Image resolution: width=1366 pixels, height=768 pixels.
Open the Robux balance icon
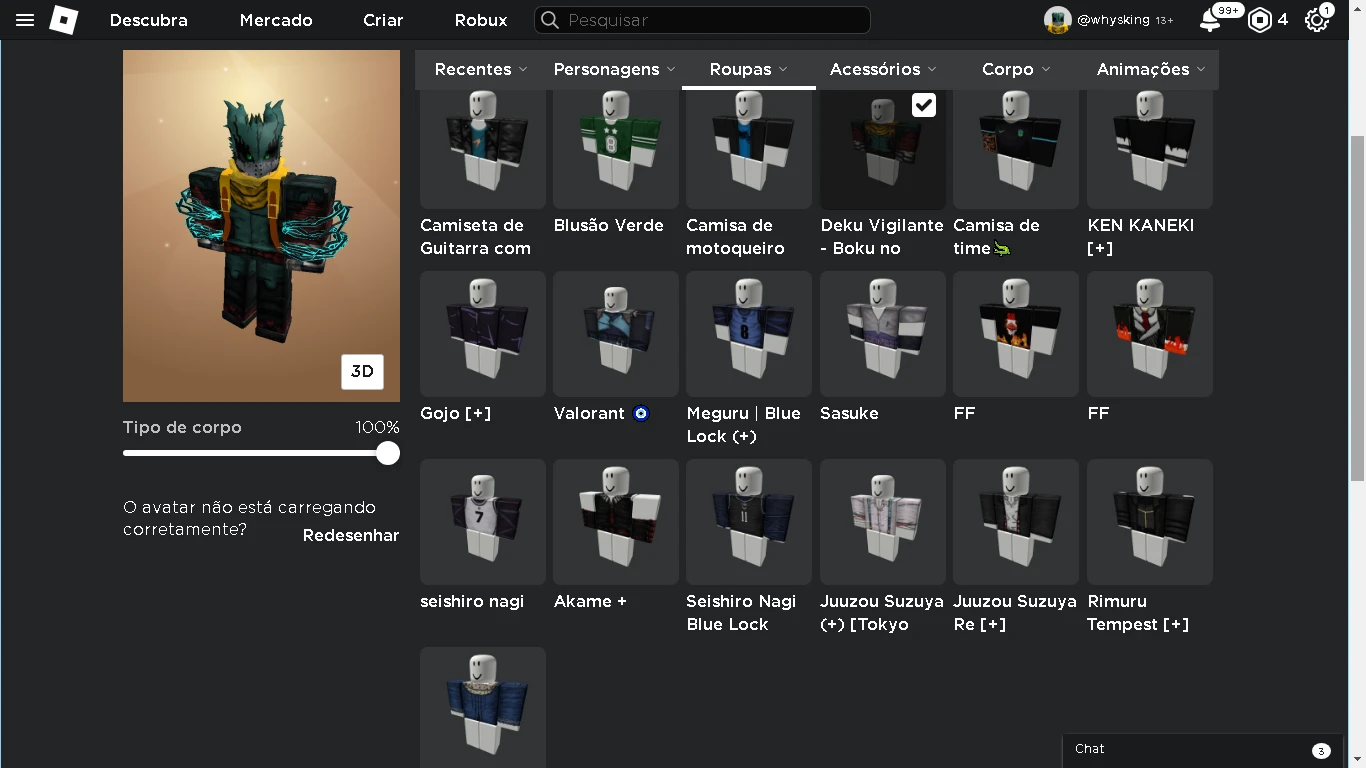pos(1260,20)
